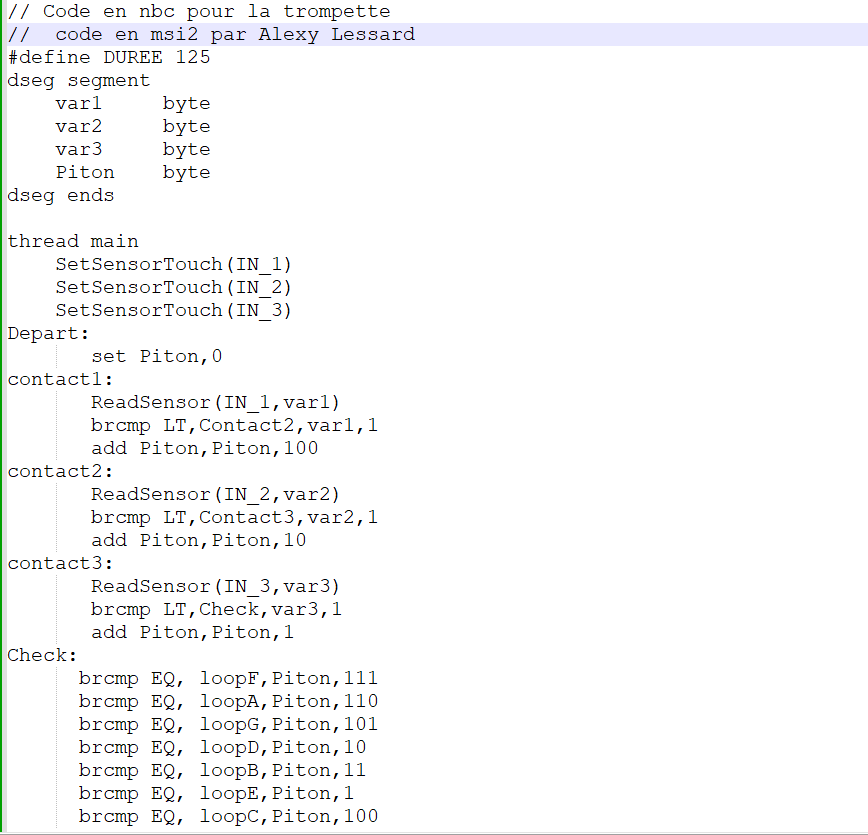Click the brcmp line jumping to loopA

[229, 701]
